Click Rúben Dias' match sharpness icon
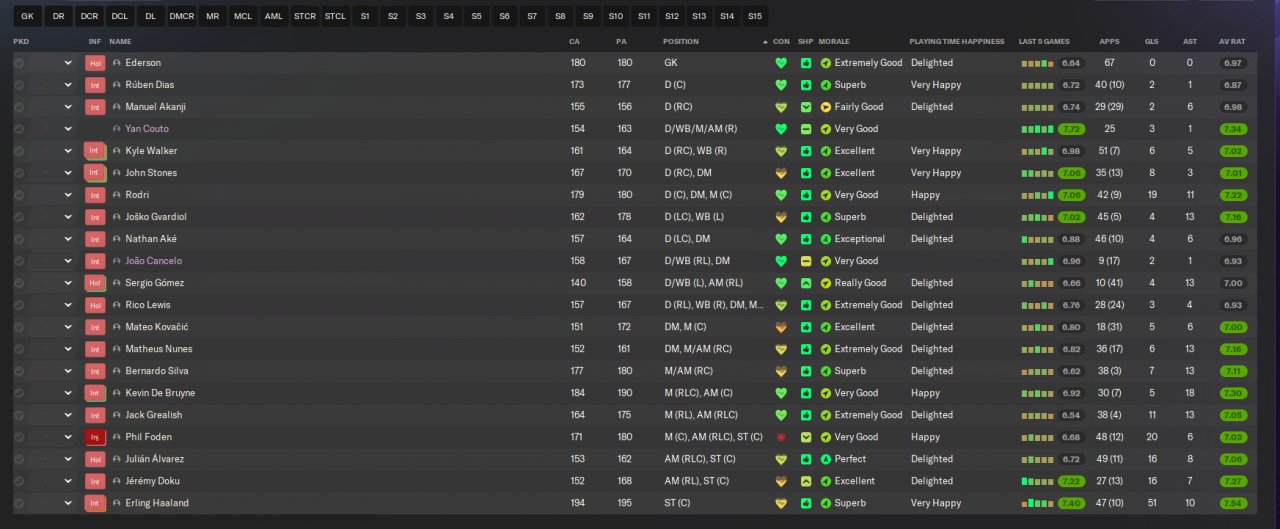1280x529 pixels. [x=806, y=85]
